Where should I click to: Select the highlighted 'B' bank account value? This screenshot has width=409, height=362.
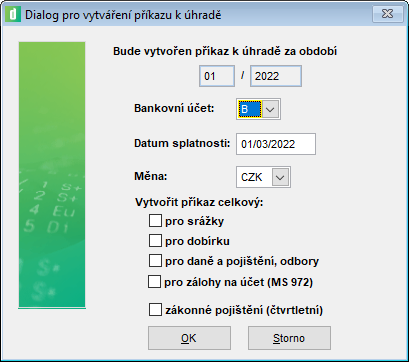[x=250, y=109]
